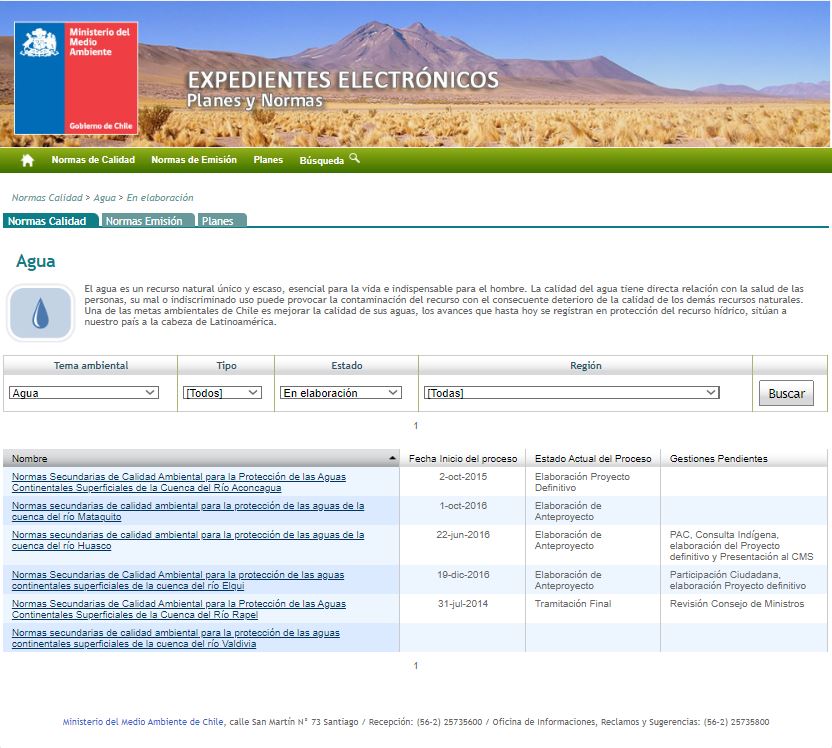The image size is (832, 748).
Task: Click the Normas Calidad breadcrumb link
Action: click(47, 197)
